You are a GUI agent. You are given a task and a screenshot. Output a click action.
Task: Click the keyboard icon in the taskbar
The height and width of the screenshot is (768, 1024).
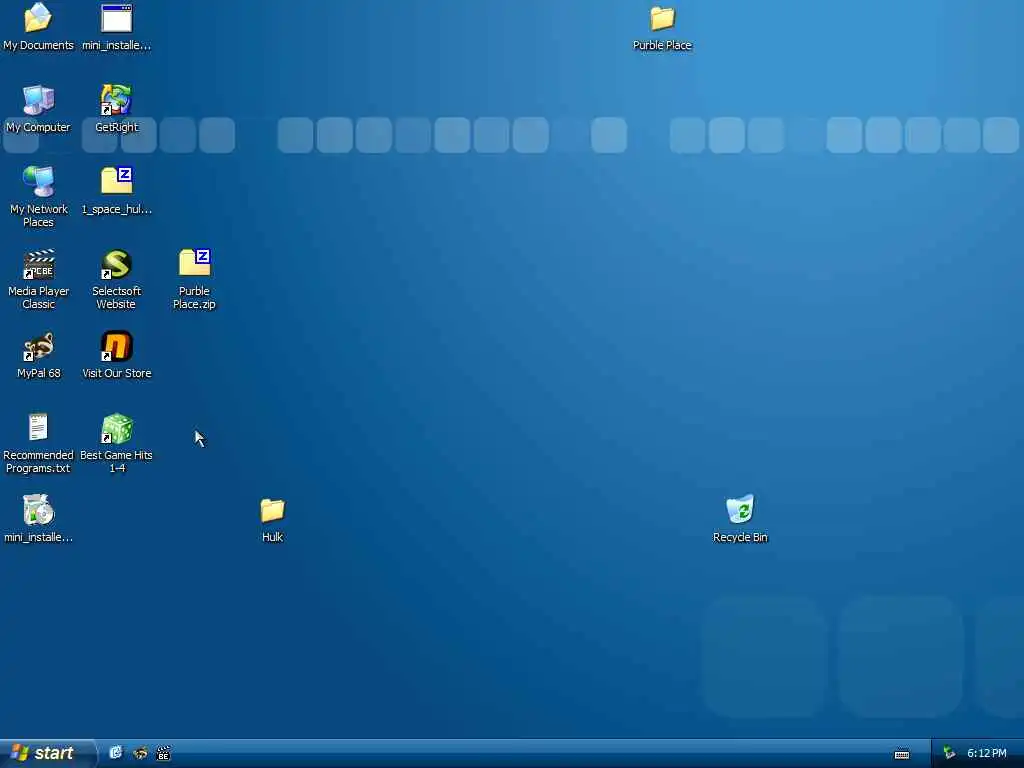tap(902, 754)
